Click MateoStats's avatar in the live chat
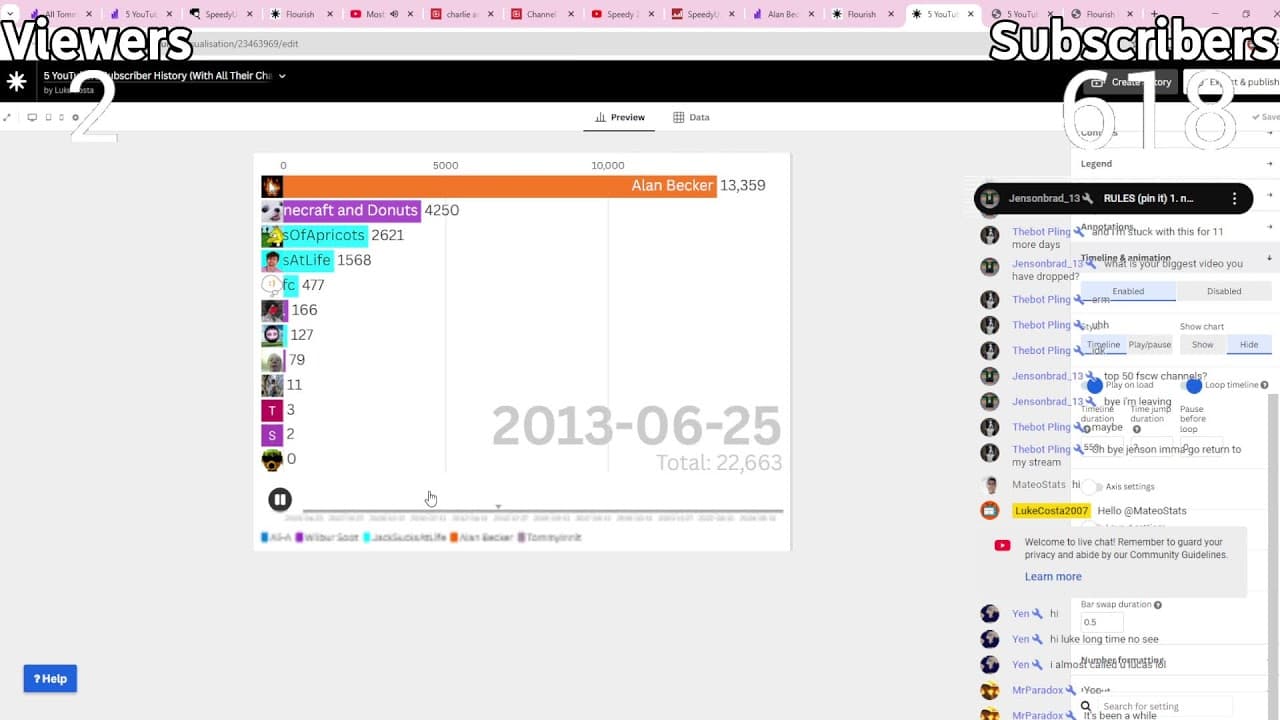 coord(990,485)
